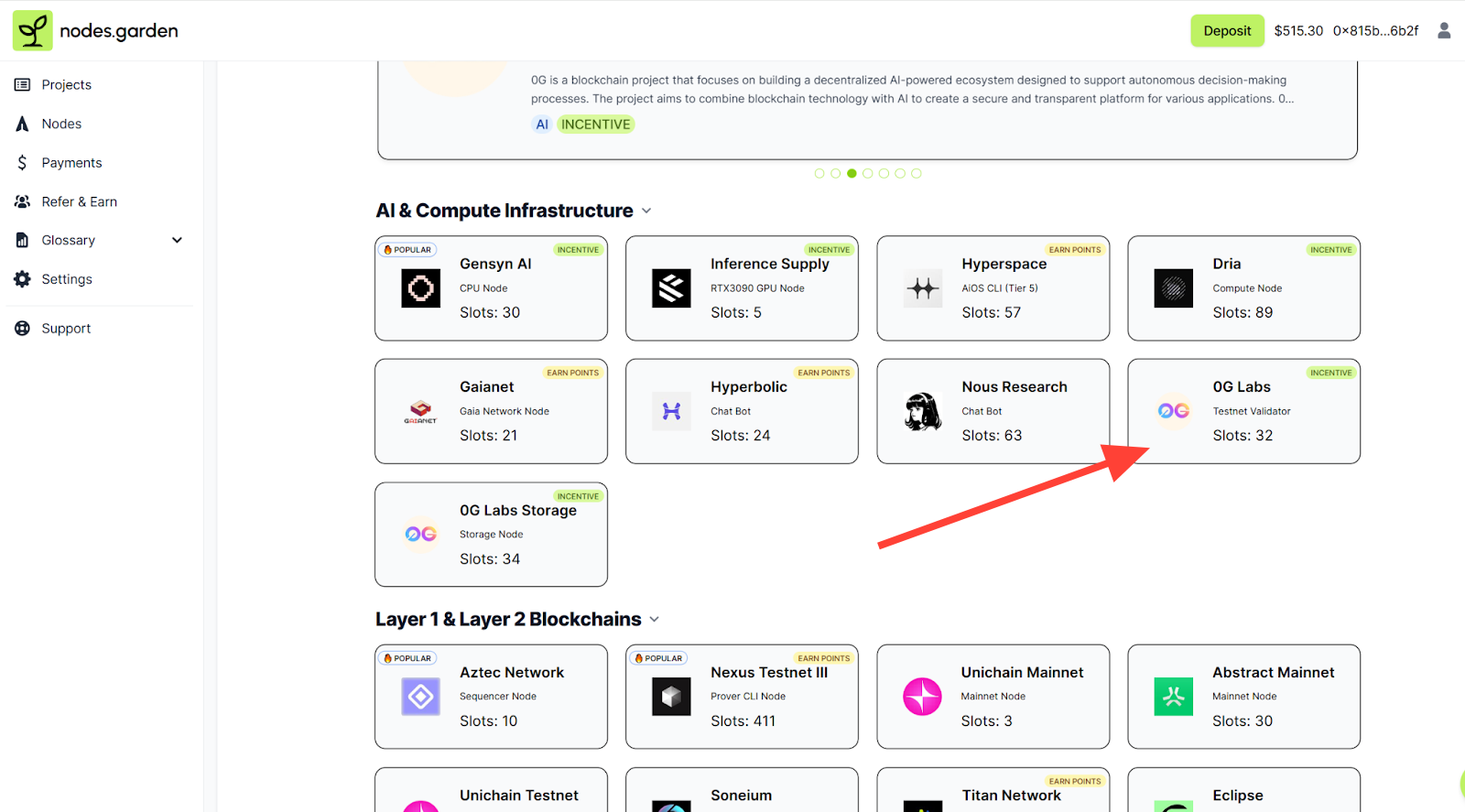Open the Hyperspace card title
The image size is (1465, 812).
click(x=1004, y=264)
